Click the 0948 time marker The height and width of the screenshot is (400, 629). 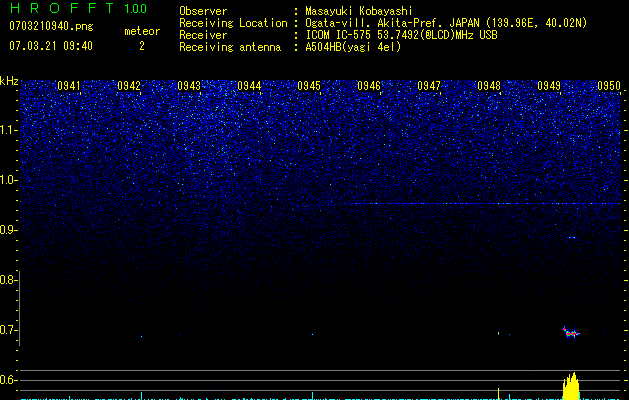489,86
